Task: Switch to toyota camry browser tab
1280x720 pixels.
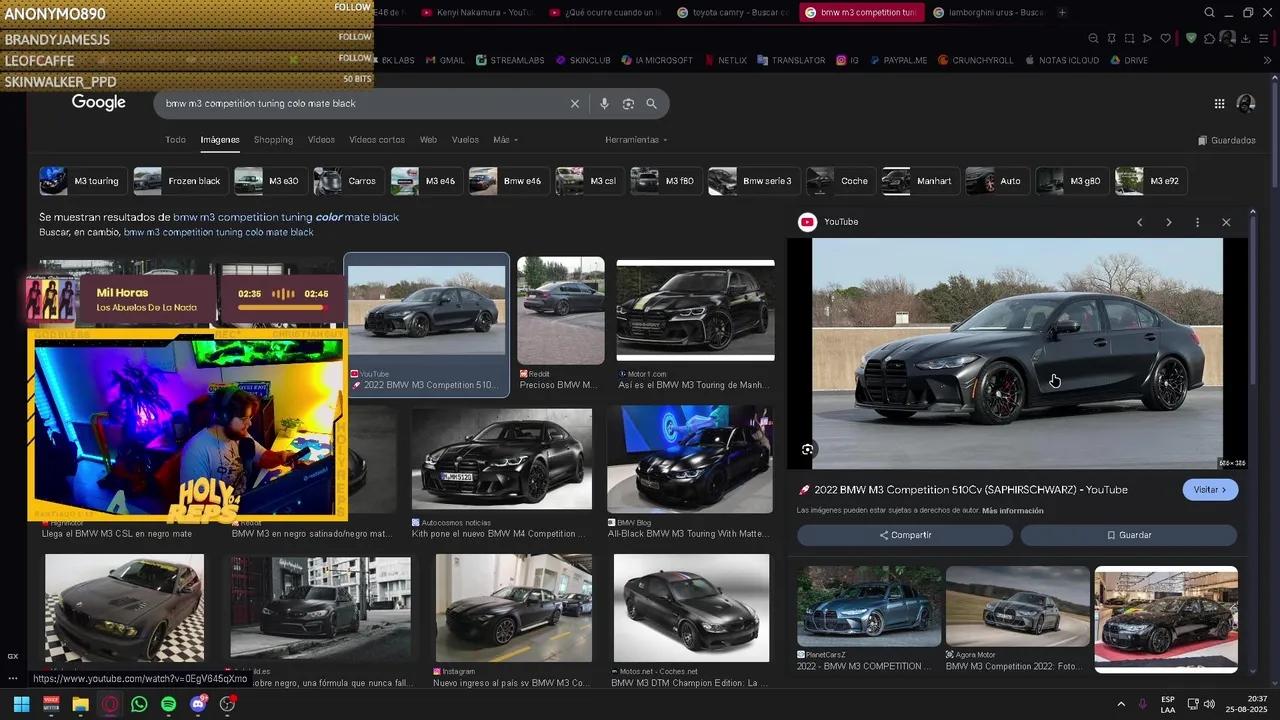Action: [733, 12]
